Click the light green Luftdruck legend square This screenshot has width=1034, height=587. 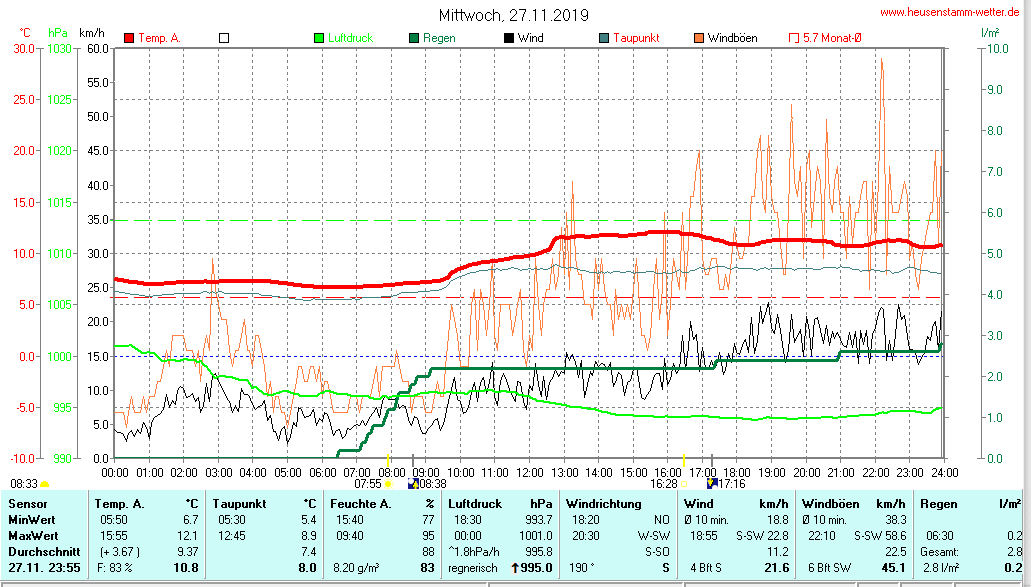(319, 38)
